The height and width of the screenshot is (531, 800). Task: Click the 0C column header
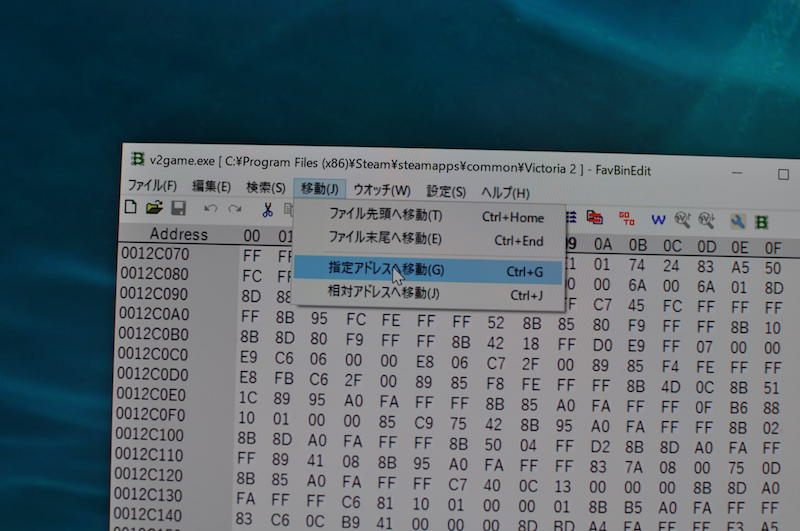[672, 246]
